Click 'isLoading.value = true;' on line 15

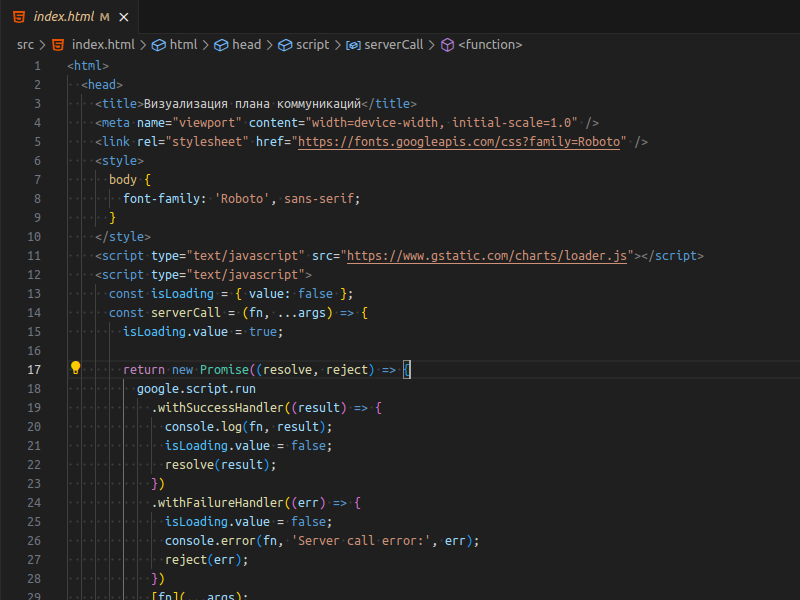click(x=203, y=332)
